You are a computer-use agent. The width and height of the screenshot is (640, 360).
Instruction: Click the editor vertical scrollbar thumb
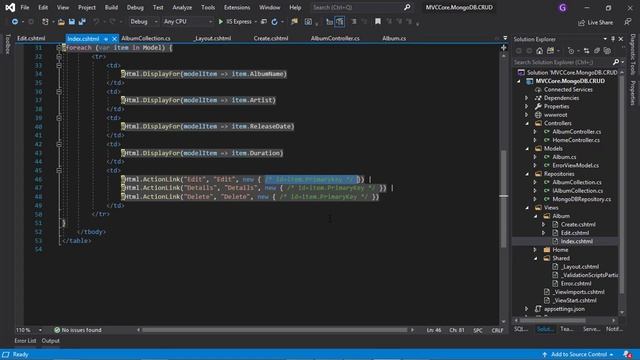(504, 199)
